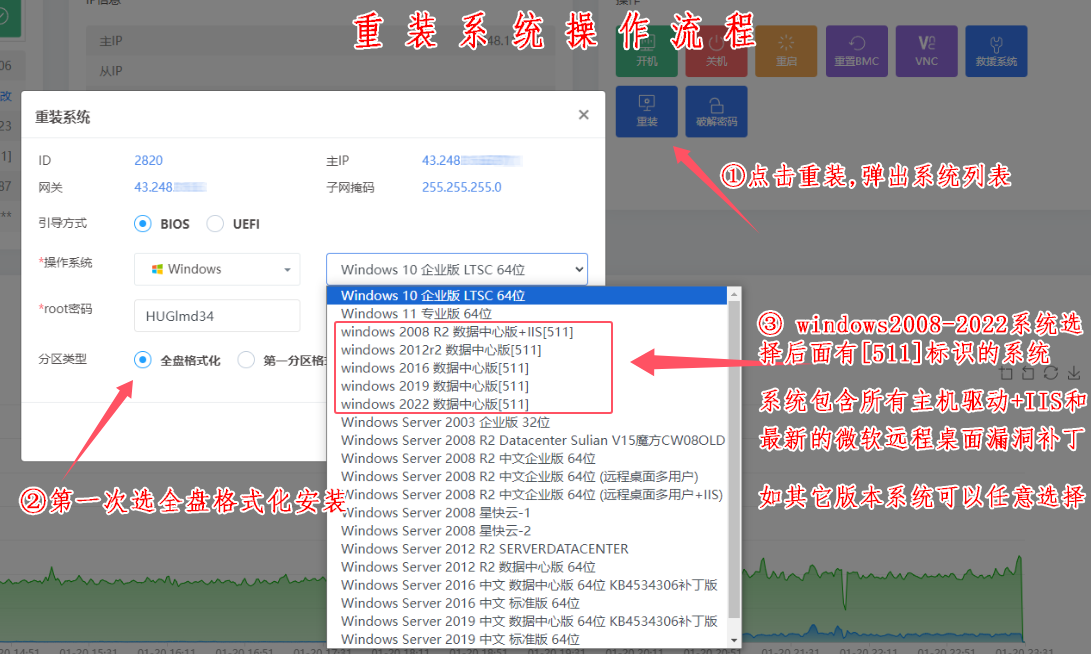Click the 重置BMC button
Image resolution: width=1091 pixels, height=654 pixels.
click(x=857, y=51)
